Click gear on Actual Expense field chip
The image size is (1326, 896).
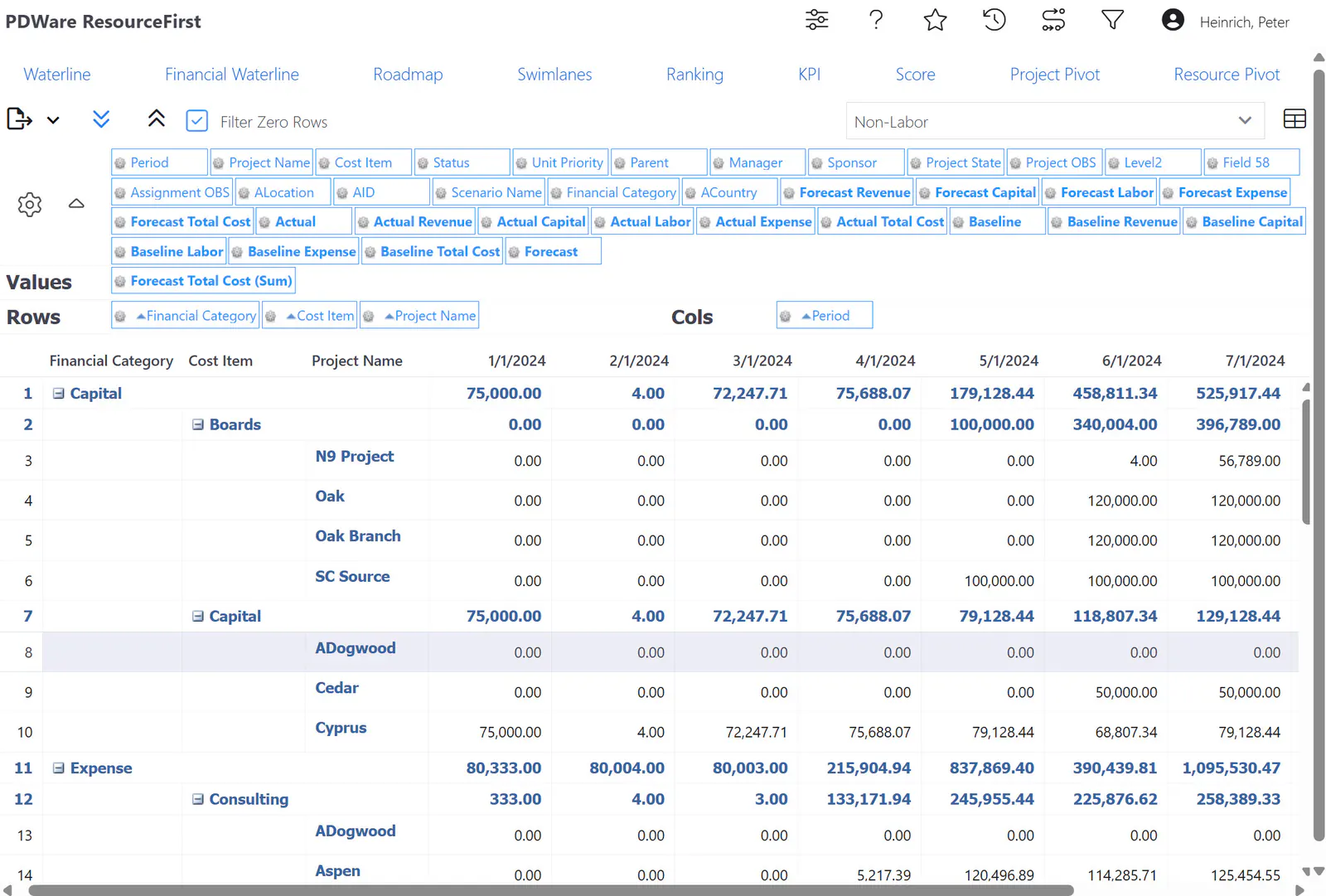point(705,222)
